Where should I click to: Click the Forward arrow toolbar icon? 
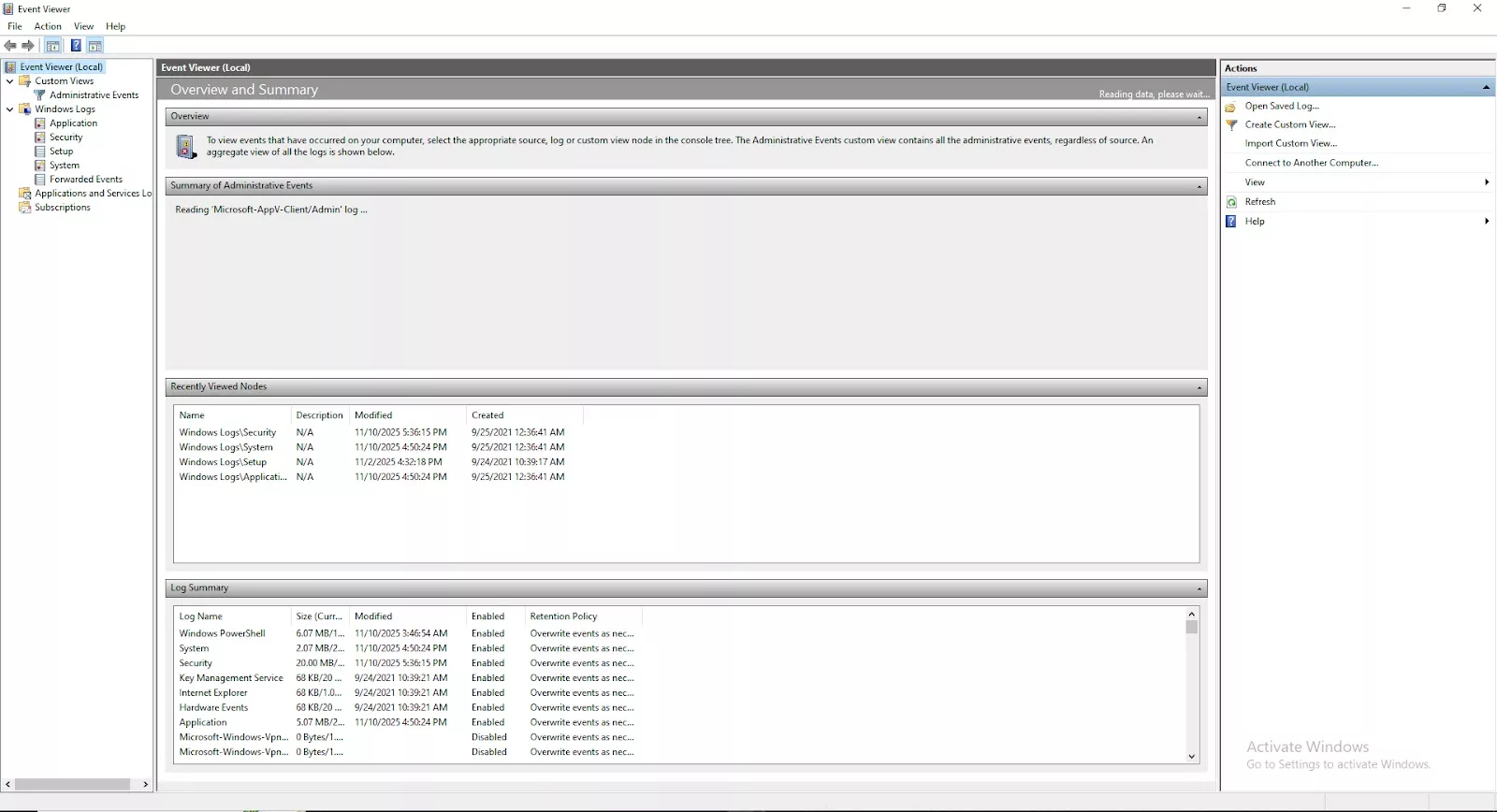[x=28, y=46]
